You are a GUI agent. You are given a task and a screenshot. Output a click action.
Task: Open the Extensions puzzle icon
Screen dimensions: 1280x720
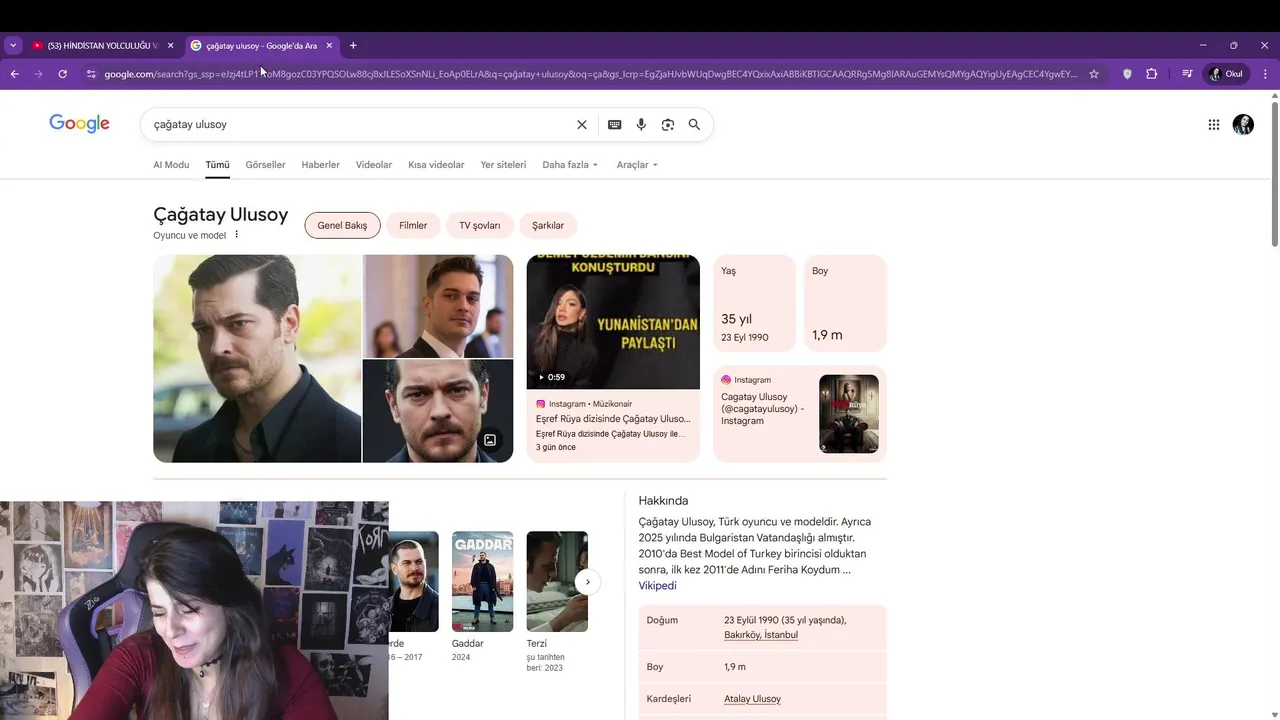[x=1151, y=74]
